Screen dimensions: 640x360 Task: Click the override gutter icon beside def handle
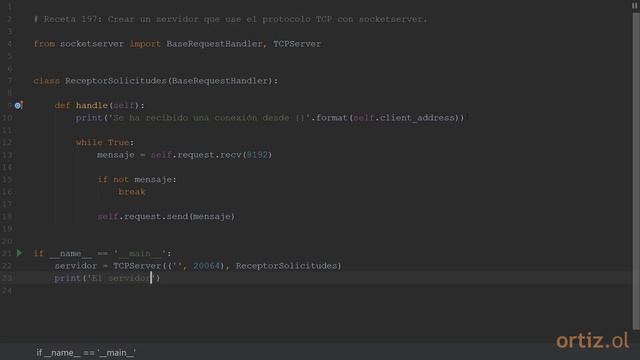[18, 105]
